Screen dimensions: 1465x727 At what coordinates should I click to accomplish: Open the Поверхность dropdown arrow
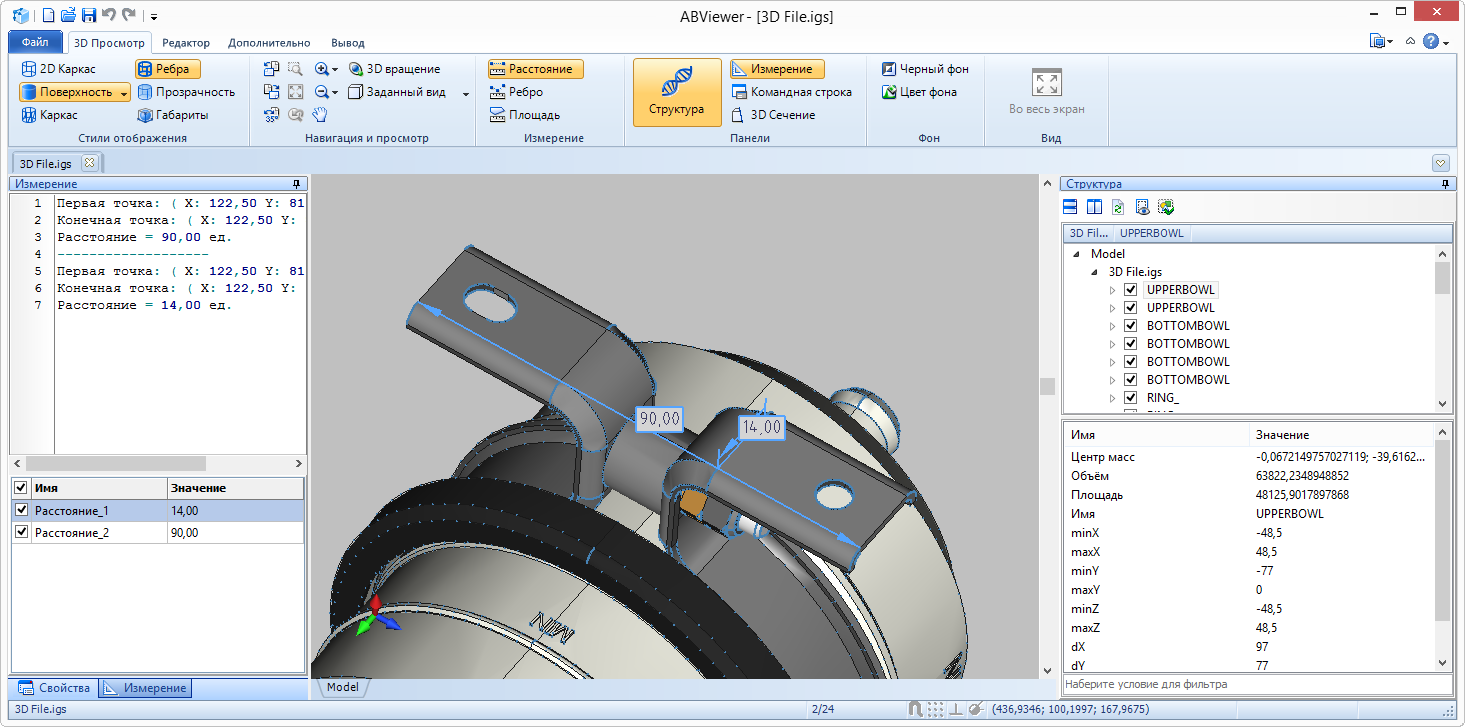[x=124, y=93]
